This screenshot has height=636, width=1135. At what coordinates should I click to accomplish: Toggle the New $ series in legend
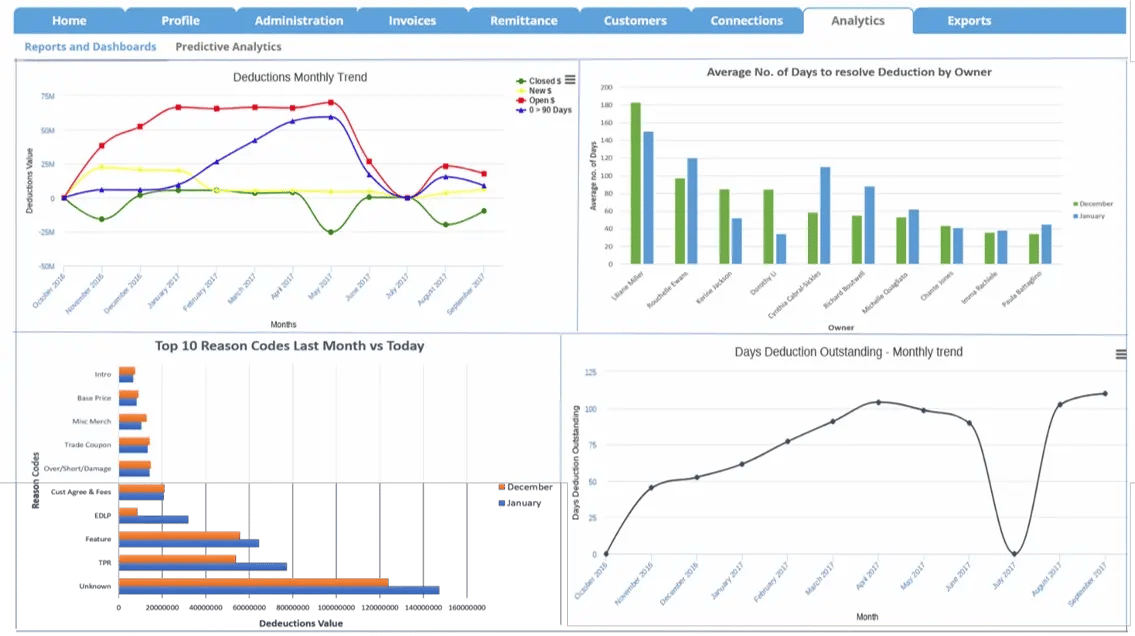[x=534, y=90]
